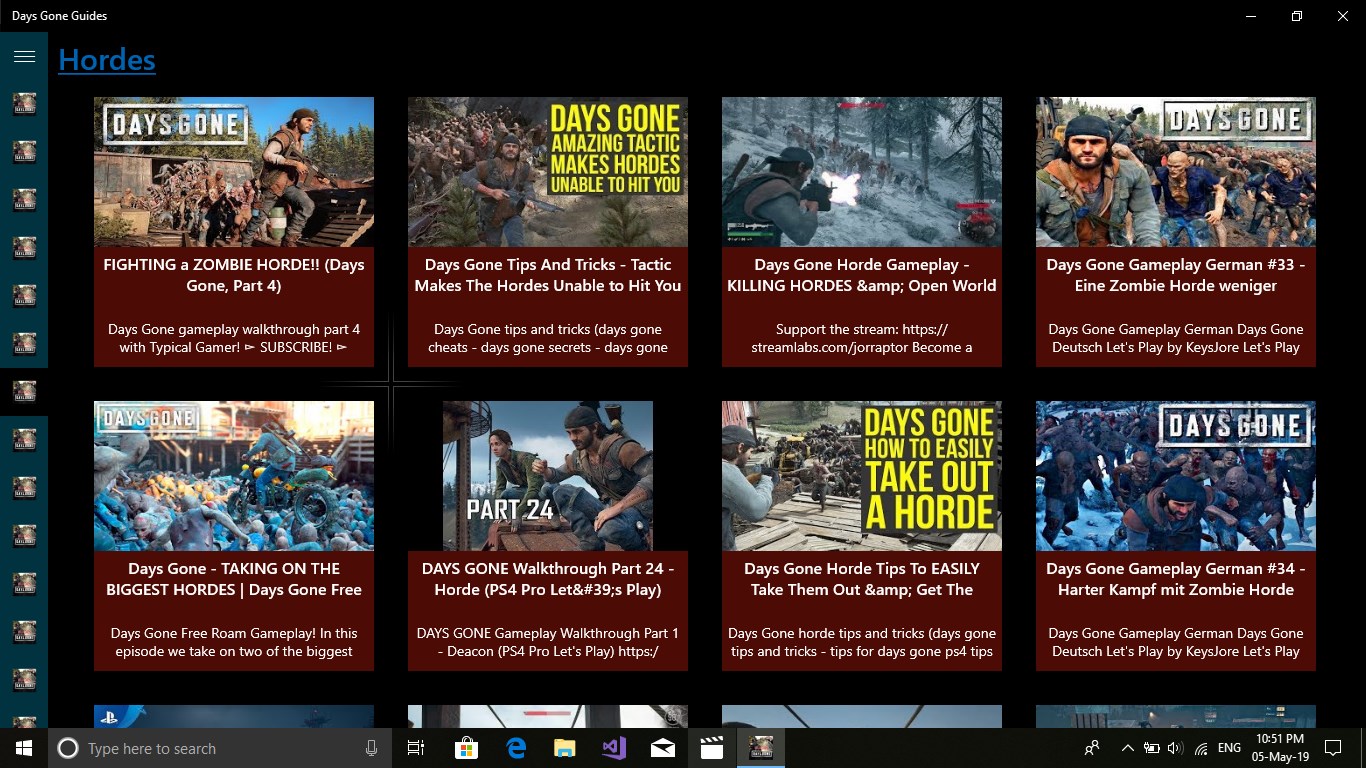Viewport: 1366px width, 768px height.
Task: Open the Mail app from the taskbar
Action: (663, 748)
